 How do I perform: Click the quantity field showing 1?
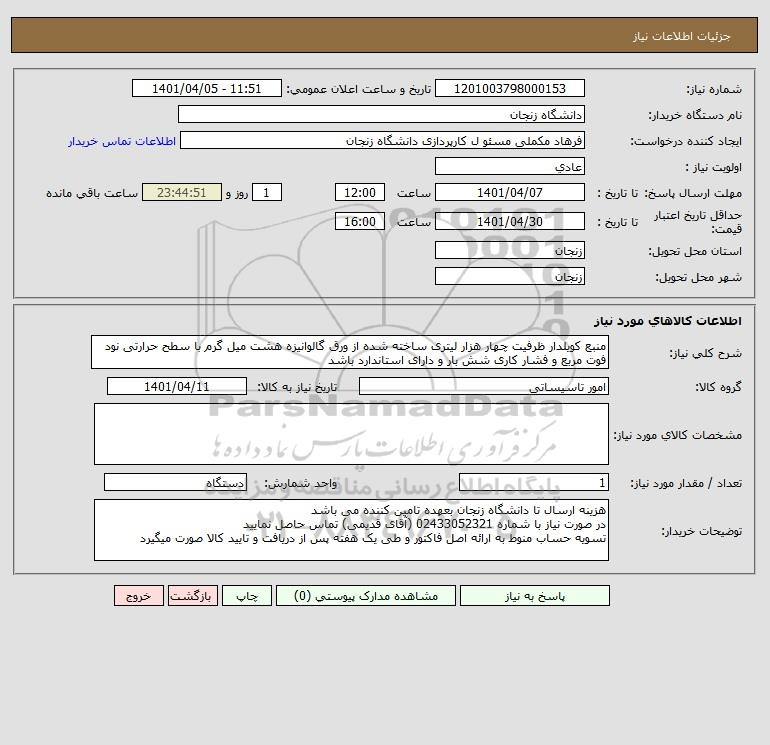534,483
